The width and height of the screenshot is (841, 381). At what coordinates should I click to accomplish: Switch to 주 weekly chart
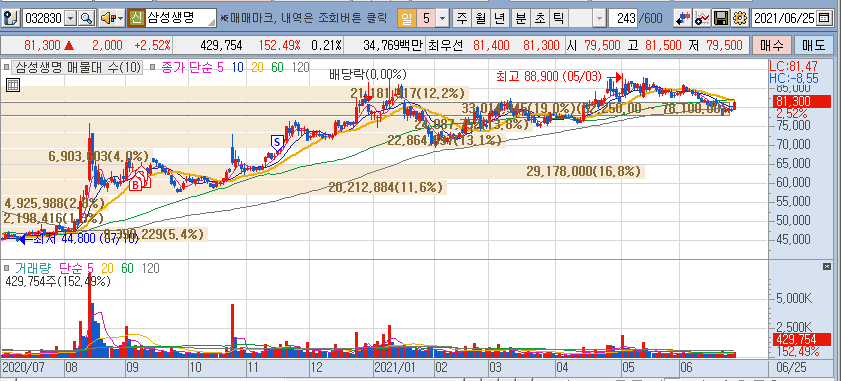(461, 19)
